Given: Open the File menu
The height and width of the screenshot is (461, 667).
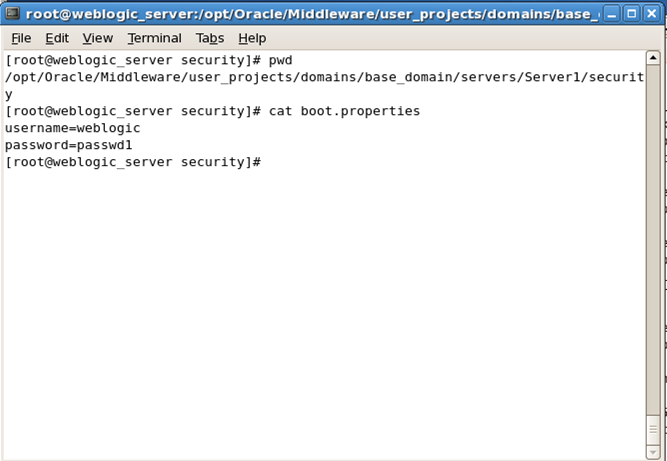Looking at the screenshot, I should coord(21,38).
